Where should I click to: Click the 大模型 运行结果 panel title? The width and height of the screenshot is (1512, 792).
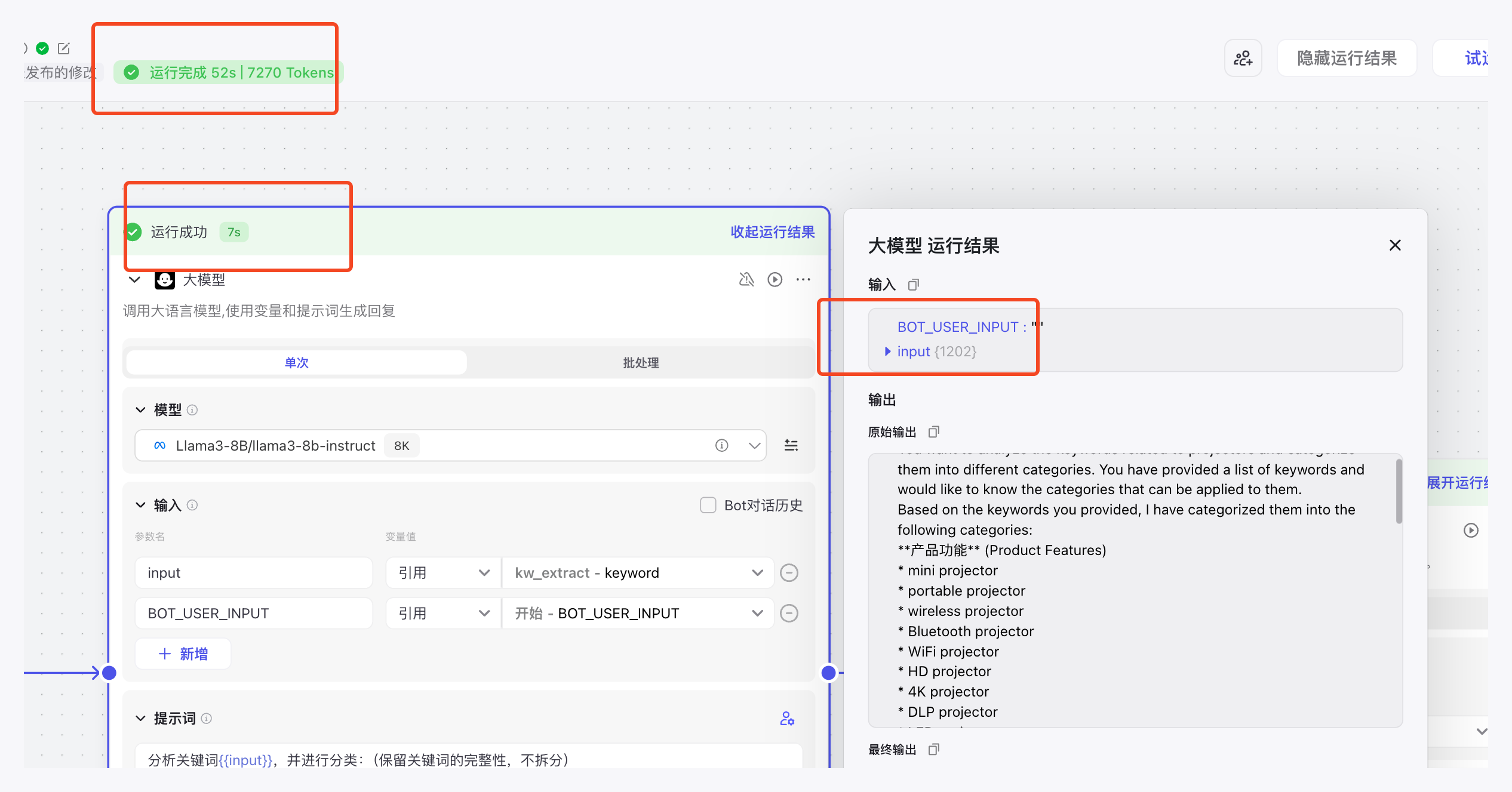tap(933, 245)
